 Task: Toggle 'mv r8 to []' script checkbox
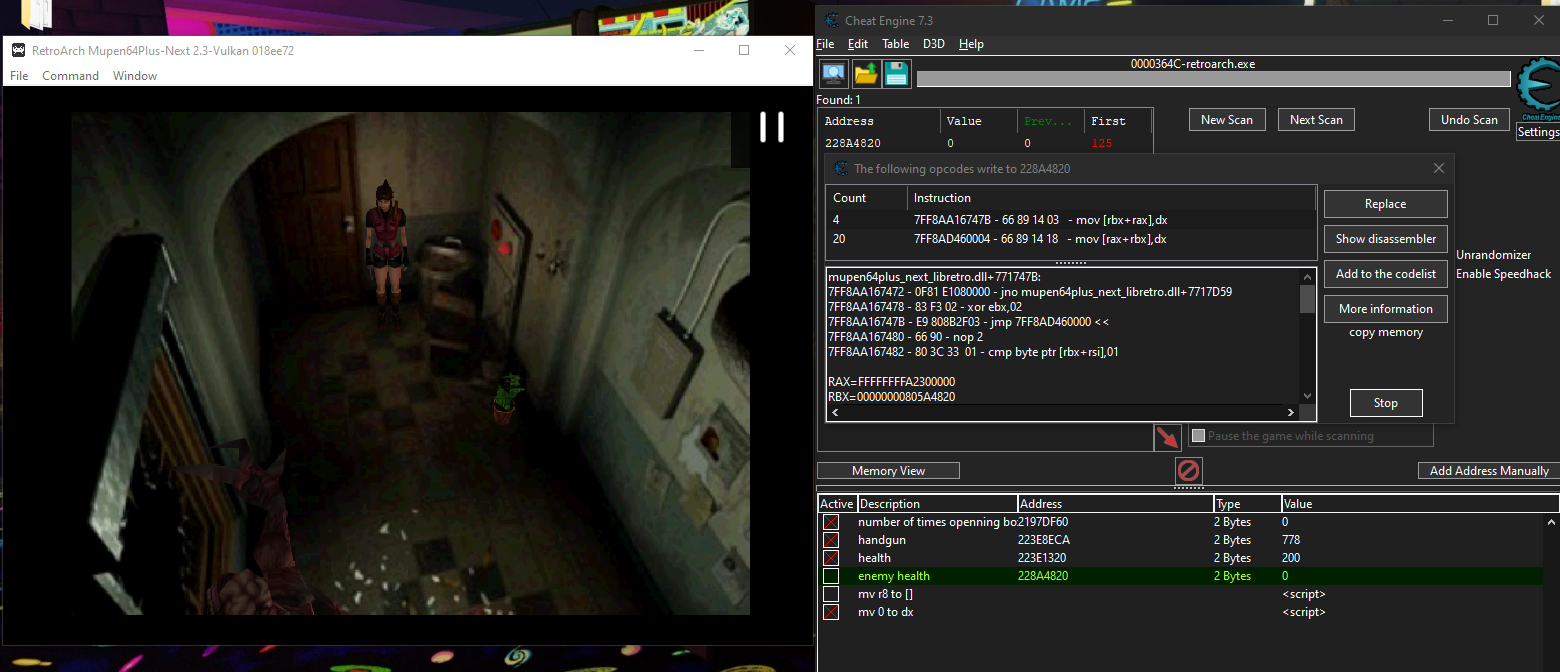coord(831,594)
